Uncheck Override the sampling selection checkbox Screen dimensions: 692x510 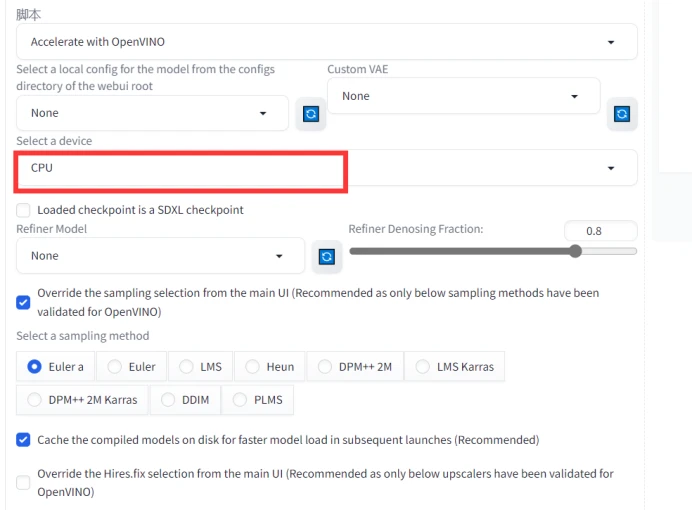[x=24, y=301]
